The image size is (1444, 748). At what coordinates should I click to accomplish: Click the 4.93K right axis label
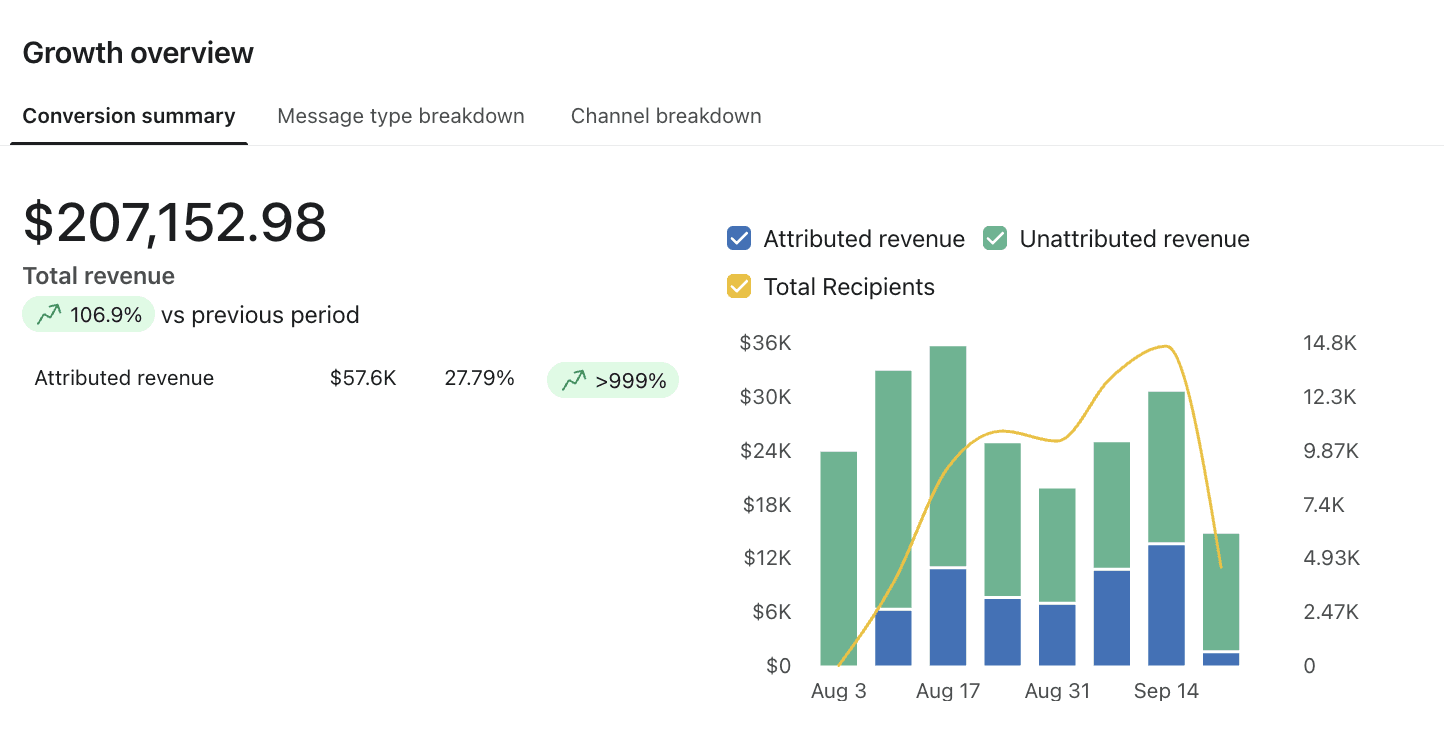click(x=1332, y=558)
